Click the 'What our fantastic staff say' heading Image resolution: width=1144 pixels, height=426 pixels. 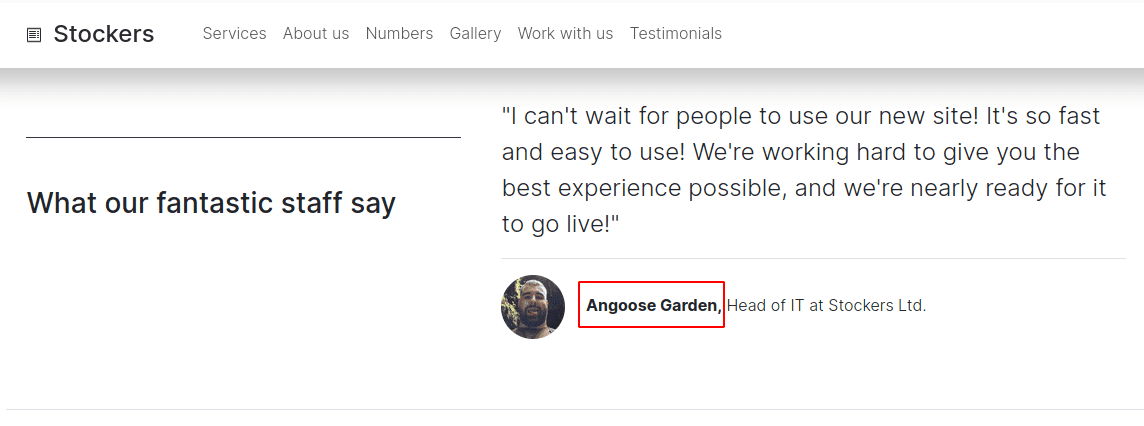click(211, 203)
